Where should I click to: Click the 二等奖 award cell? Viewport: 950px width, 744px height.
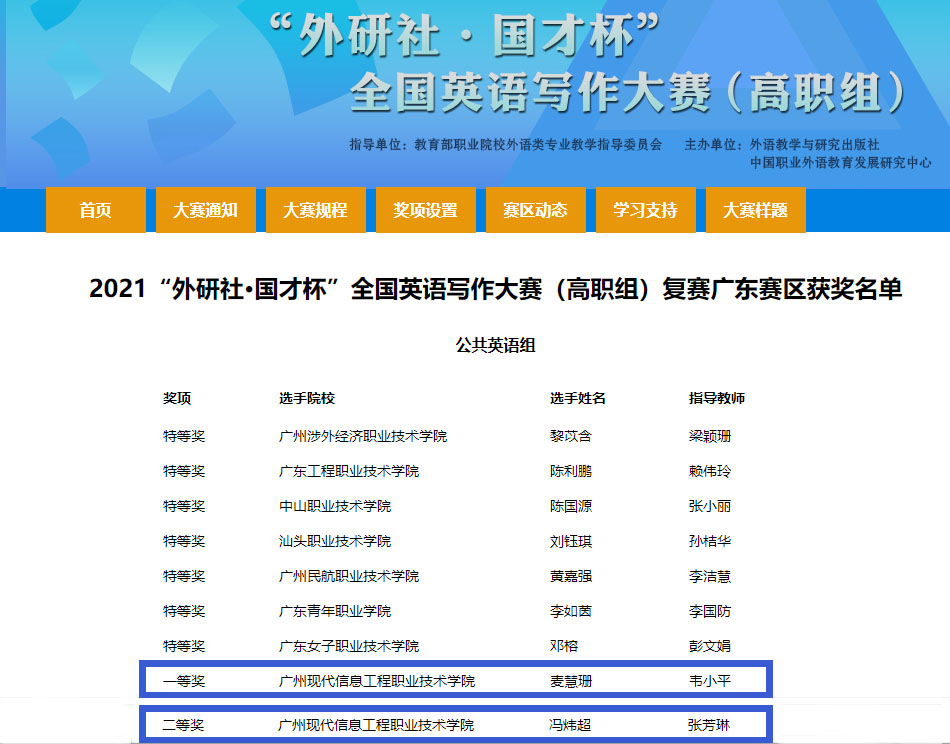tap(183, 725)
